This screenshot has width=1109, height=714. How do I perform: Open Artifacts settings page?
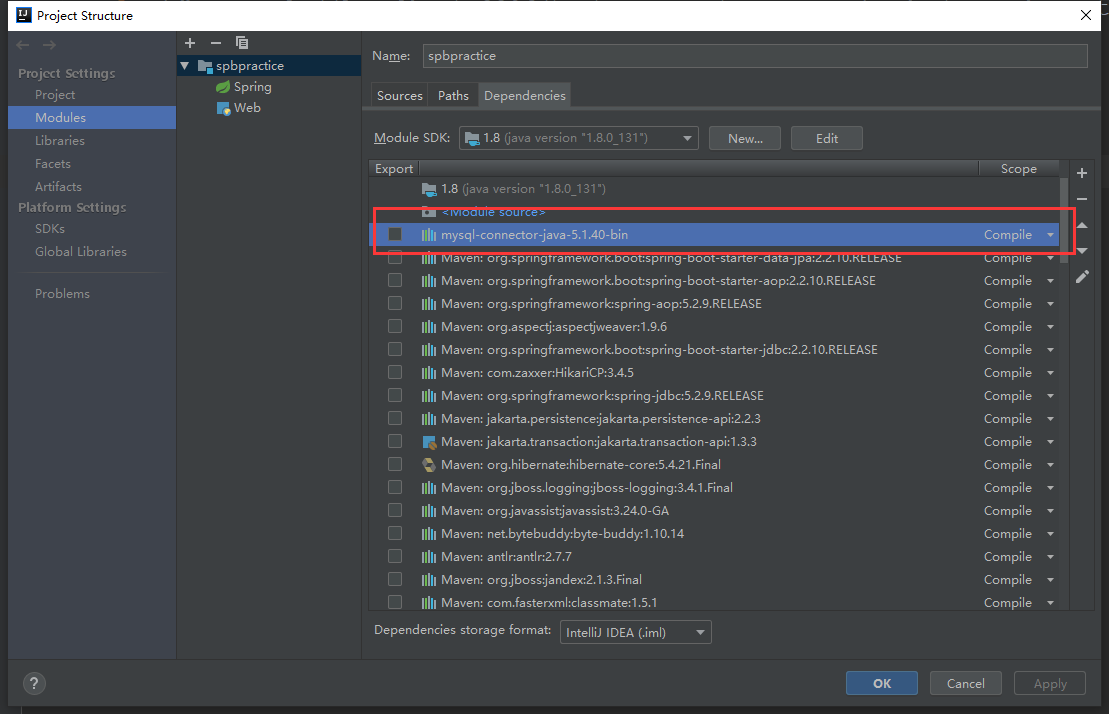[x=58, y=187]
